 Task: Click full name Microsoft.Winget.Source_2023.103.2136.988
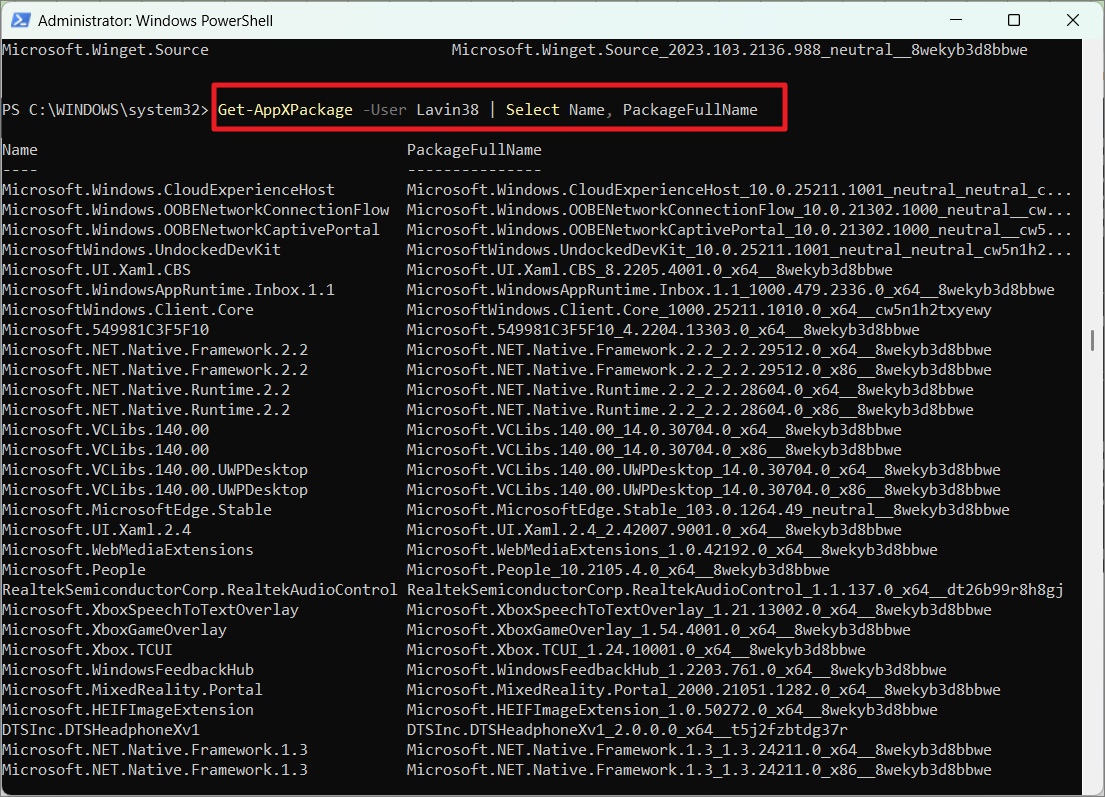[739, 50]
